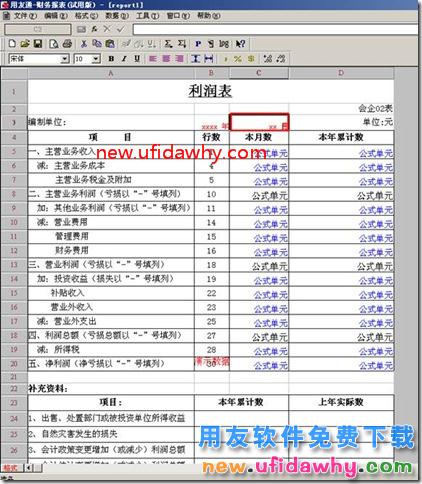The height and width of the screenshot is (484, 422).
Task: Select column B header
Action: pos(212,73)
